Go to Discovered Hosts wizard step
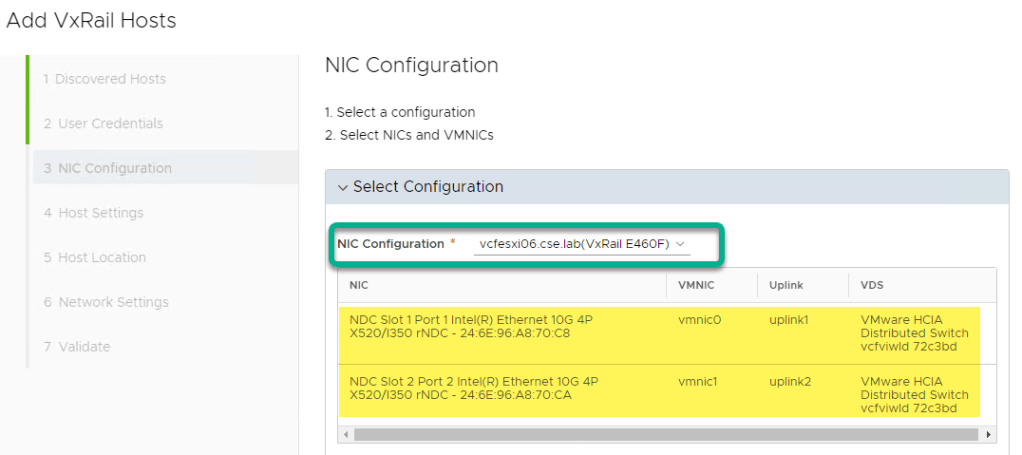 coord(104,79)
